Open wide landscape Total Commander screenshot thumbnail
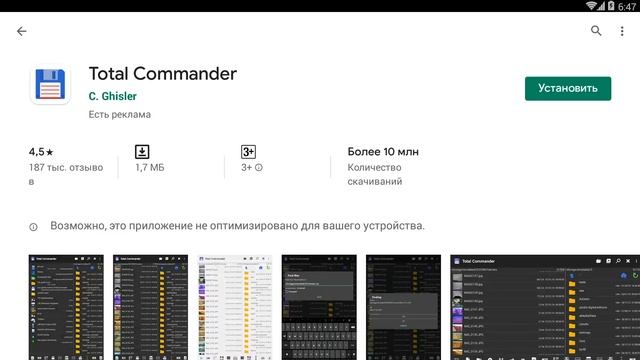The height and width of the screenshot is (360, 640). pyautogui.click(x=545, y=307)
